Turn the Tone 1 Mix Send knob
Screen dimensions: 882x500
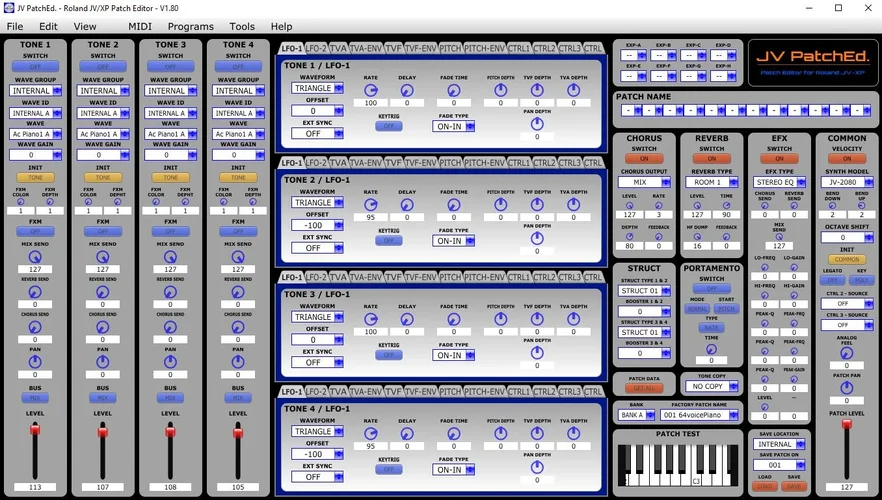click(35, 256)
